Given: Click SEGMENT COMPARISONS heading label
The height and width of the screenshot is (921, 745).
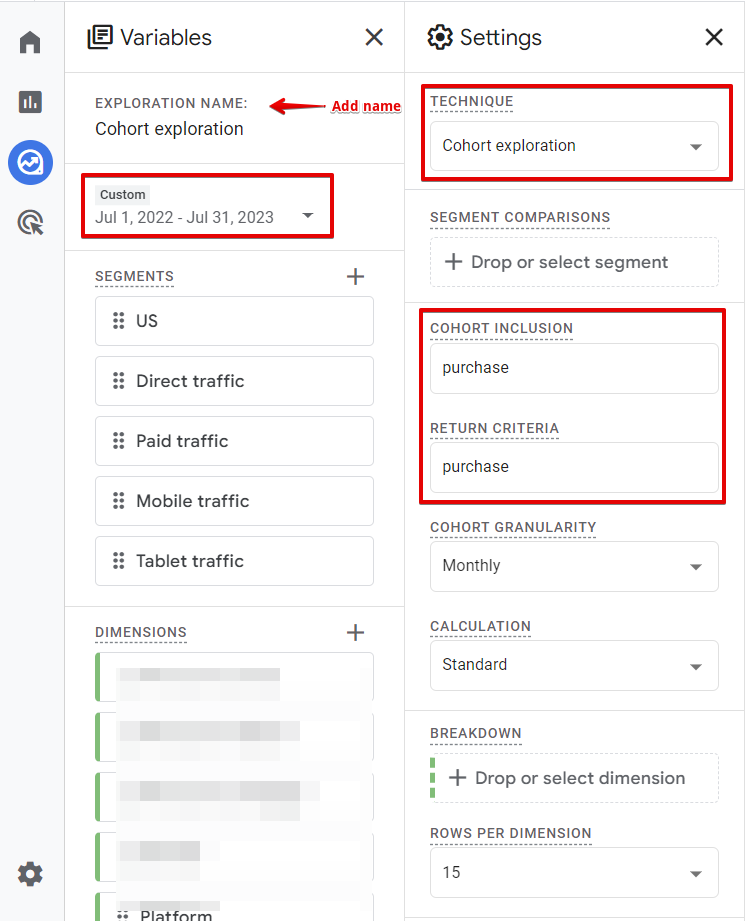Looking at the screenshot, I should tap(520, 217).
